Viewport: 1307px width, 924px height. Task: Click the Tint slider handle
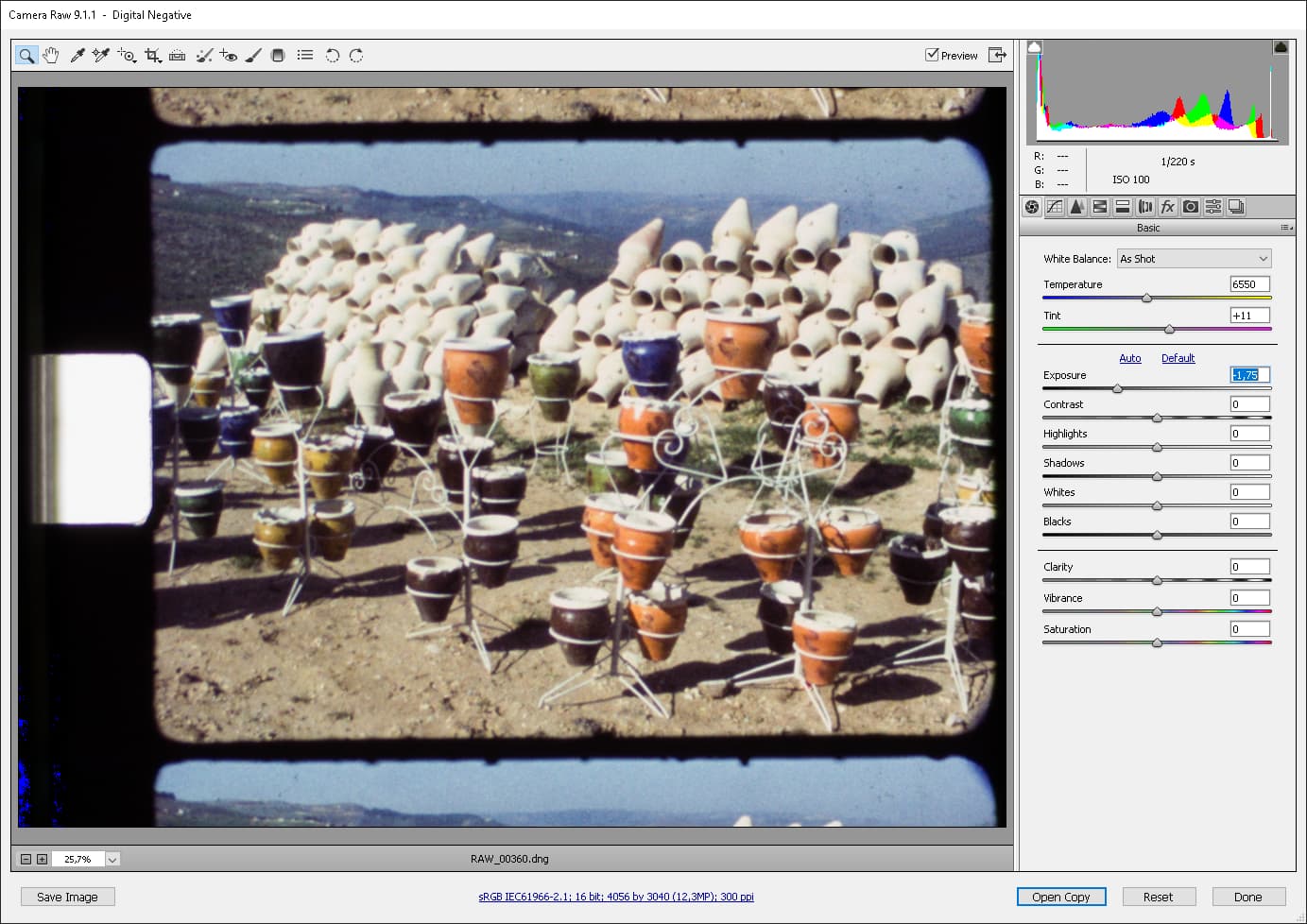[1169, 330]
